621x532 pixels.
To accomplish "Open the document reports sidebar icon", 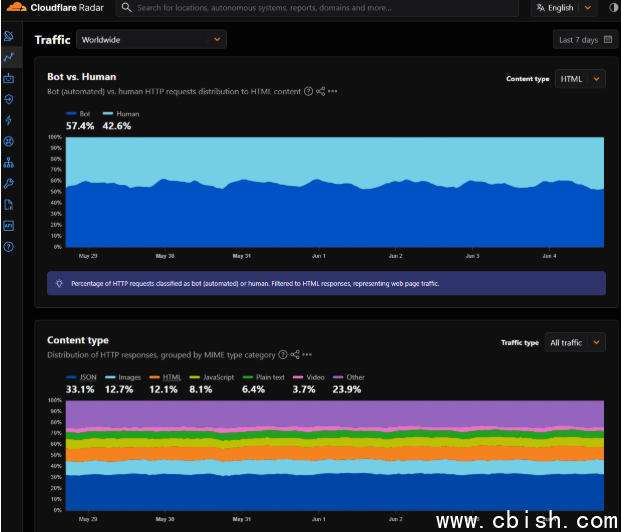I will [x=9, y=205].
